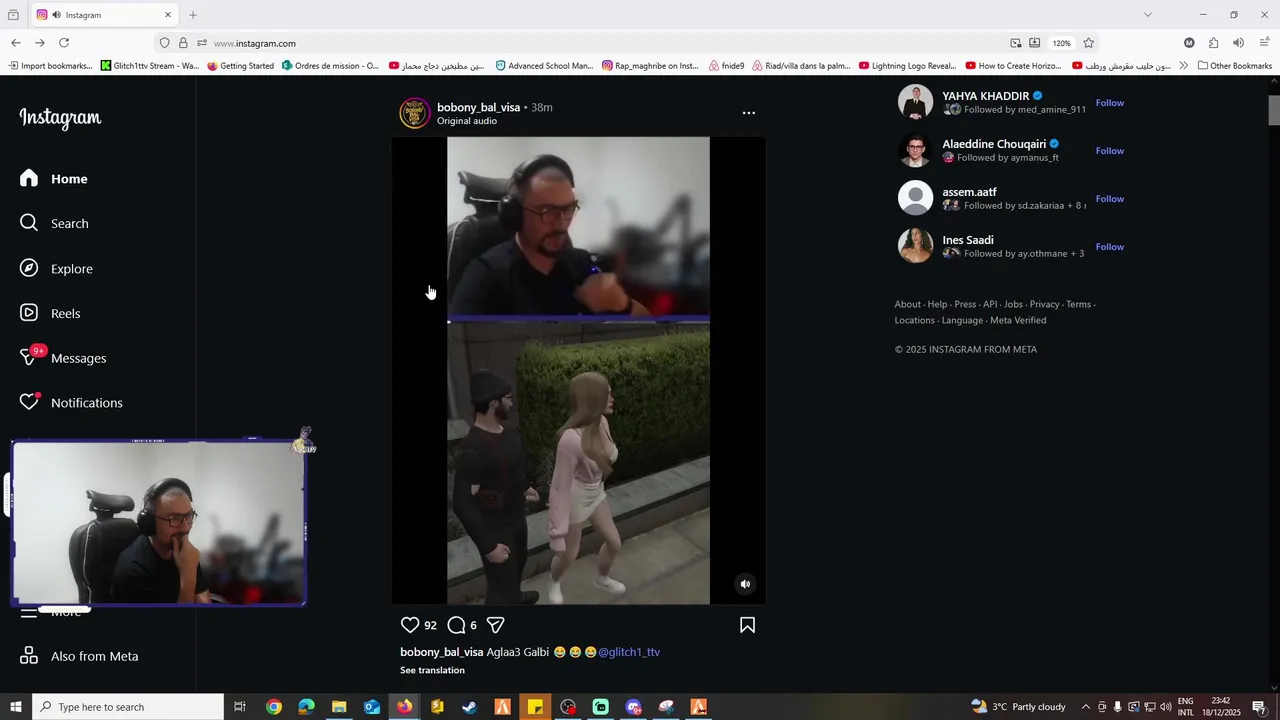
Task: Go back with the browser back arrow
Action: 16,43
